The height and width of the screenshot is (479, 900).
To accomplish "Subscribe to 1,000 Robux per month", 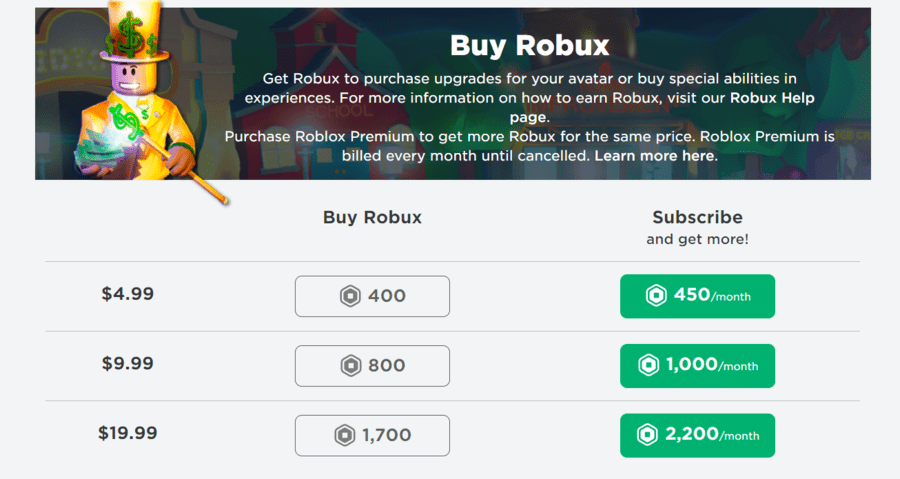I will tap(697, 365).
